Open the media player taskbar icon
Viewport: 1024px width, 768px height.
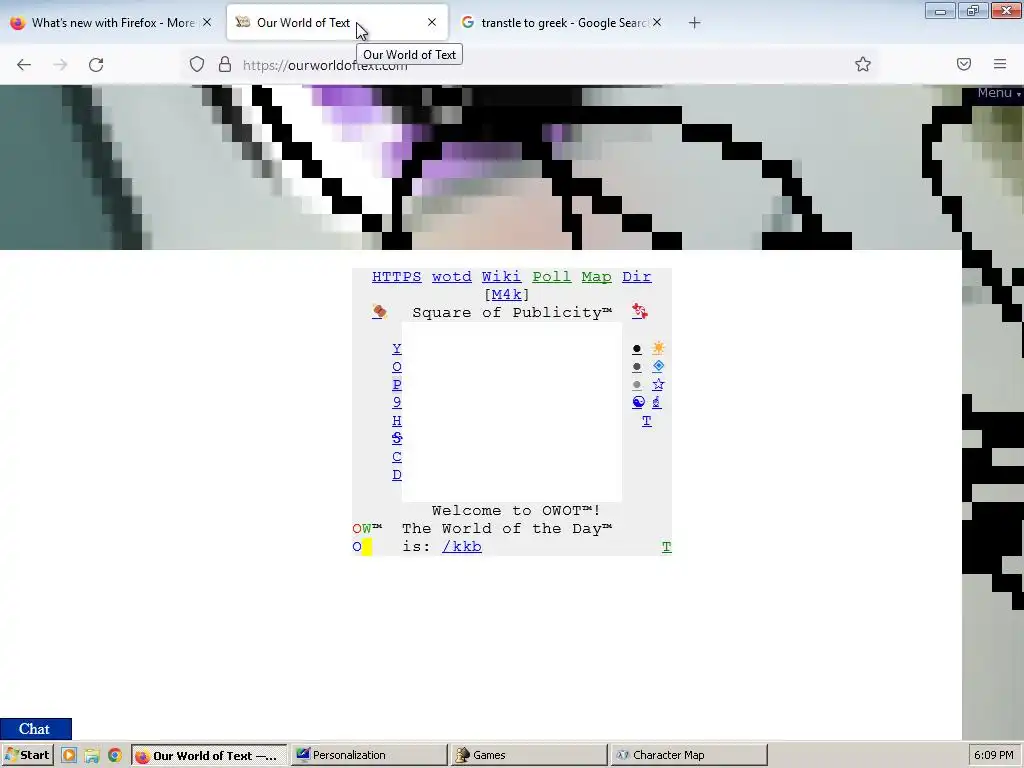pyautogui.click(x=69, y=756)
